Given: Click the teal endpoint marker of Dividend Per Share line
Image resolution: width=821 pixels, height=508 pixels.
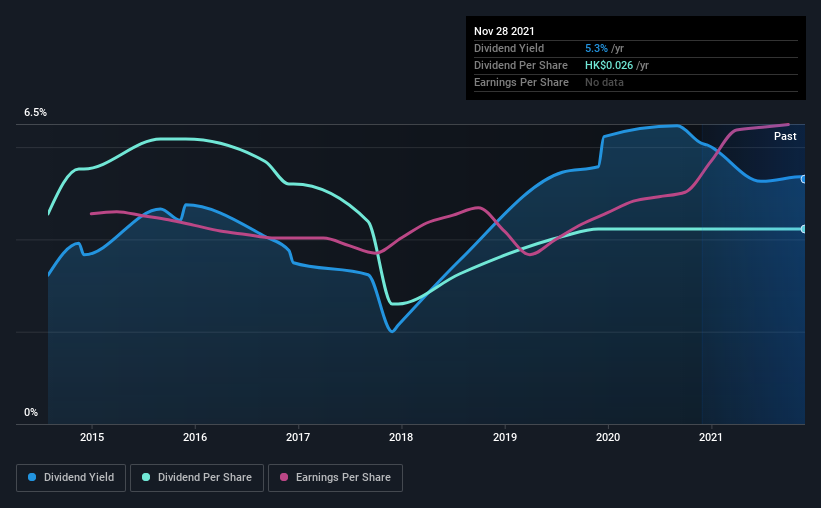Looking at the screenshot, I should point(803,229).
